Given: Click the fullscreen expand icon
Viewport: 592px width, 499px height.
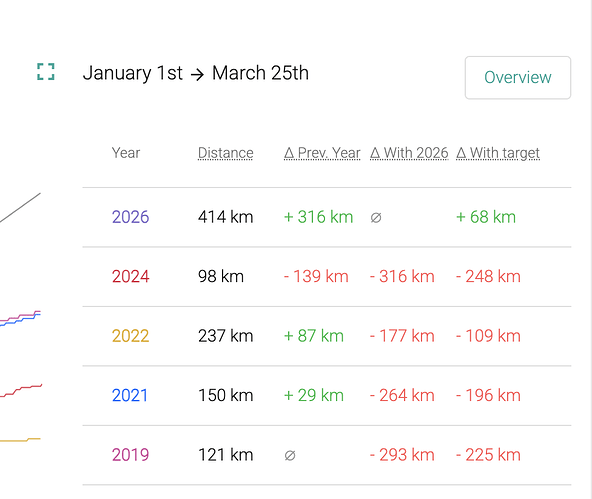Looking at the screenshot, I should click(x=46, y=72).
